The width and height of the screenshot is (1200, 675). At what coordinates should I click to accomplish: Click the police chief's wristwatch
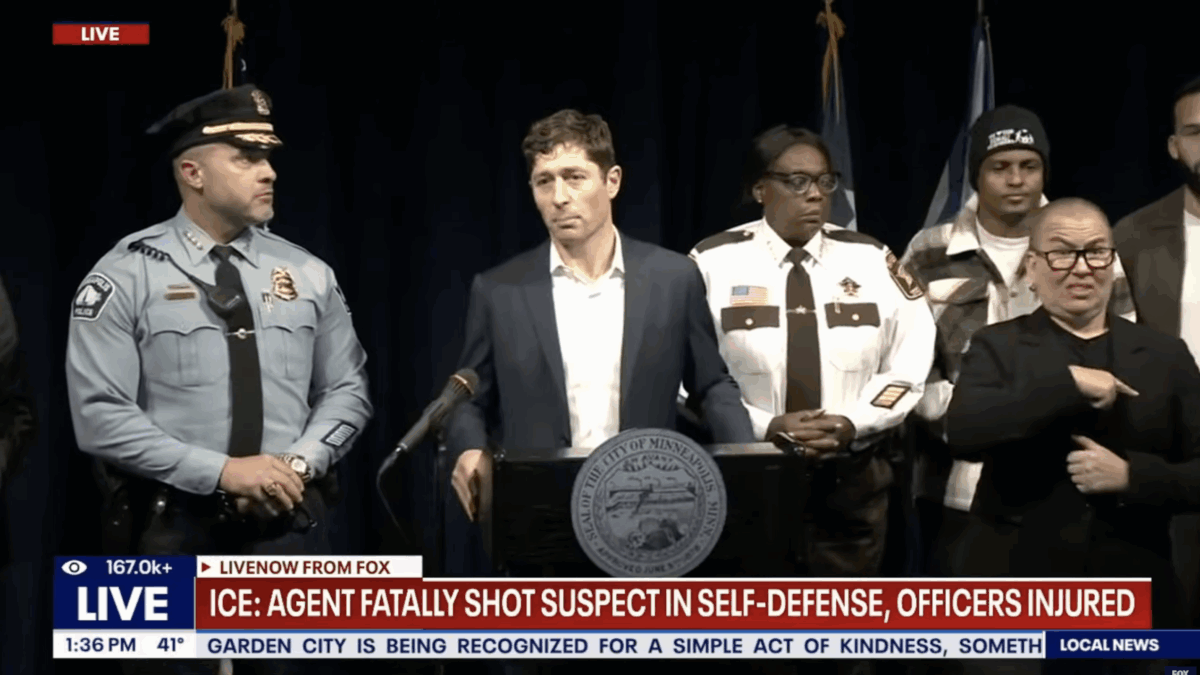(x=297, y=466)
